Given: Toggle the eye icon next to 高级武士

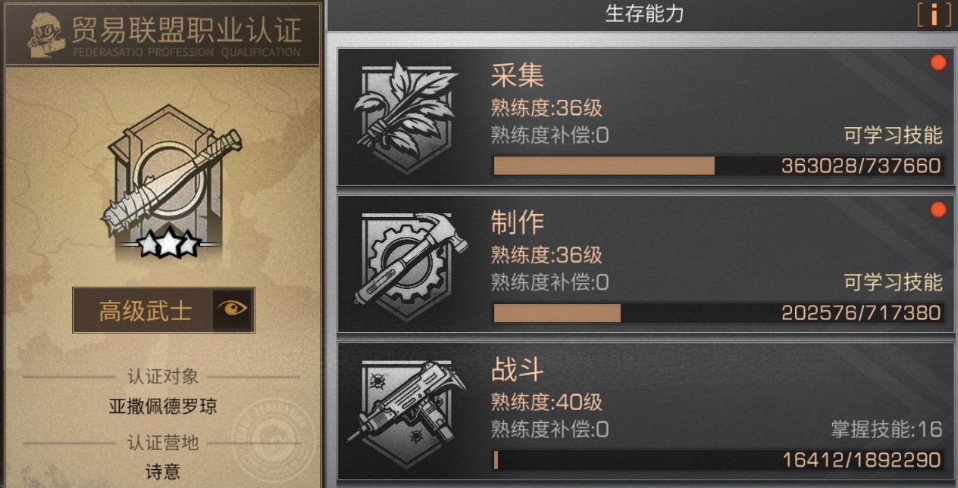Looking at the screenshot, I should (x=234, y=310).
